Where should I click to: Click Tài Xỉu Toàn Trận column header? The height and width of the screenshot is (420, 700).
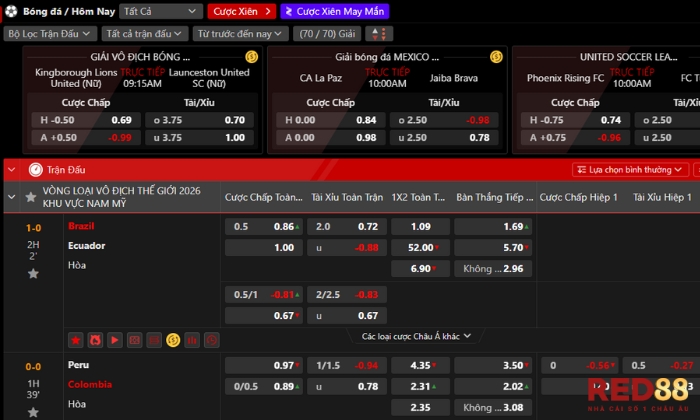tap(347, 197)
